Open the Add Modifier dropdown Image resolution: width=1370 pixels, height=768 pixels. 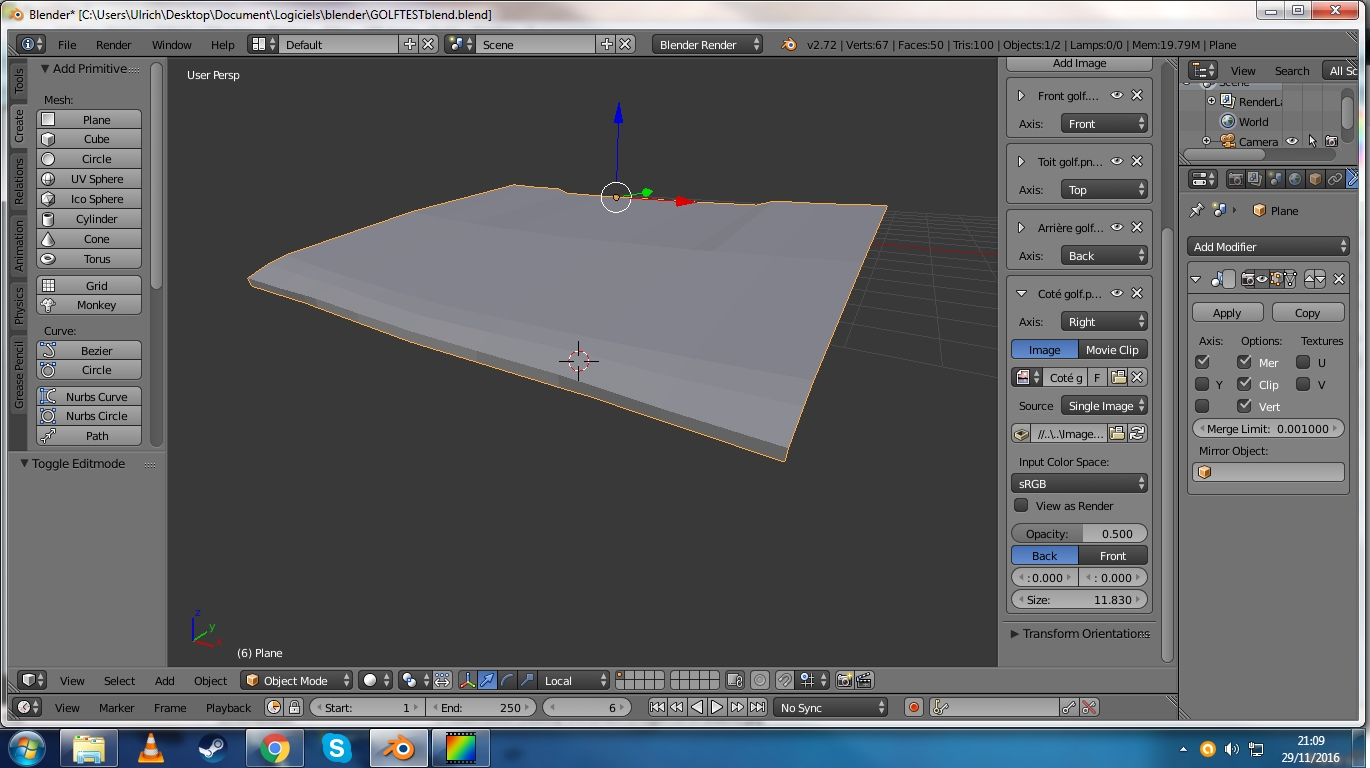pos(1269,247)
